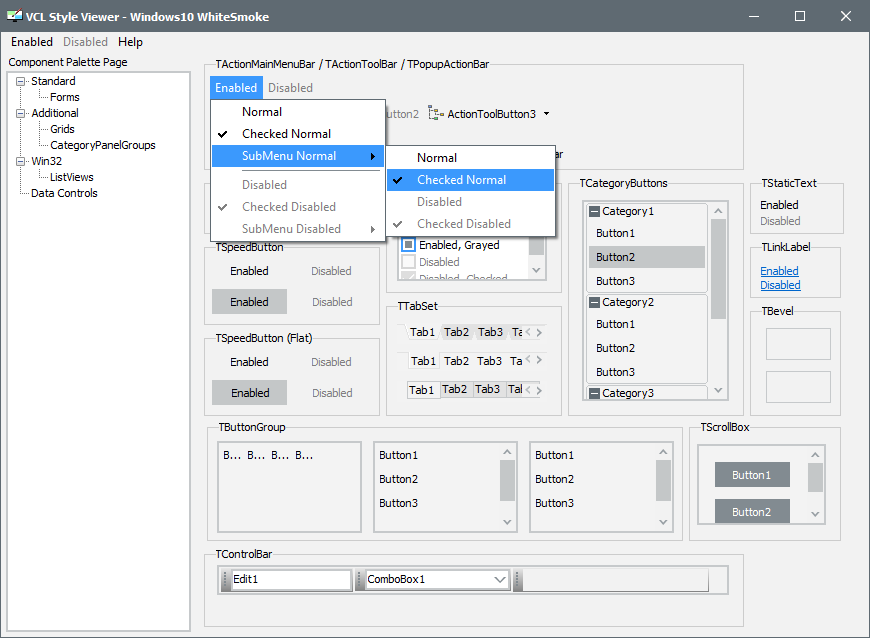Viewport: 870px width, 638px height.
Task: Click the Disabled TLinkLabel link
Action: point(780,285)
